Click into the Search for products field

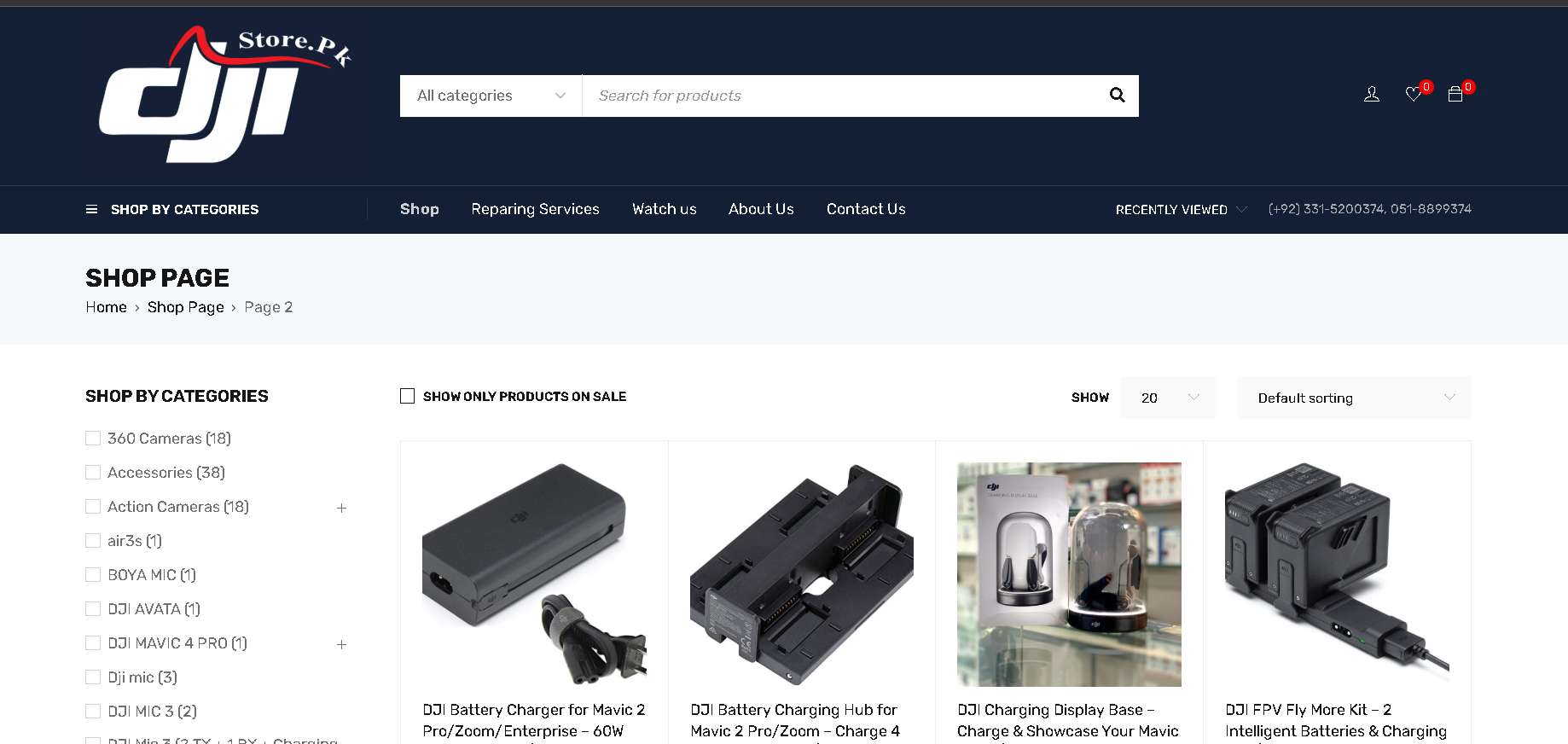[840, 96]
